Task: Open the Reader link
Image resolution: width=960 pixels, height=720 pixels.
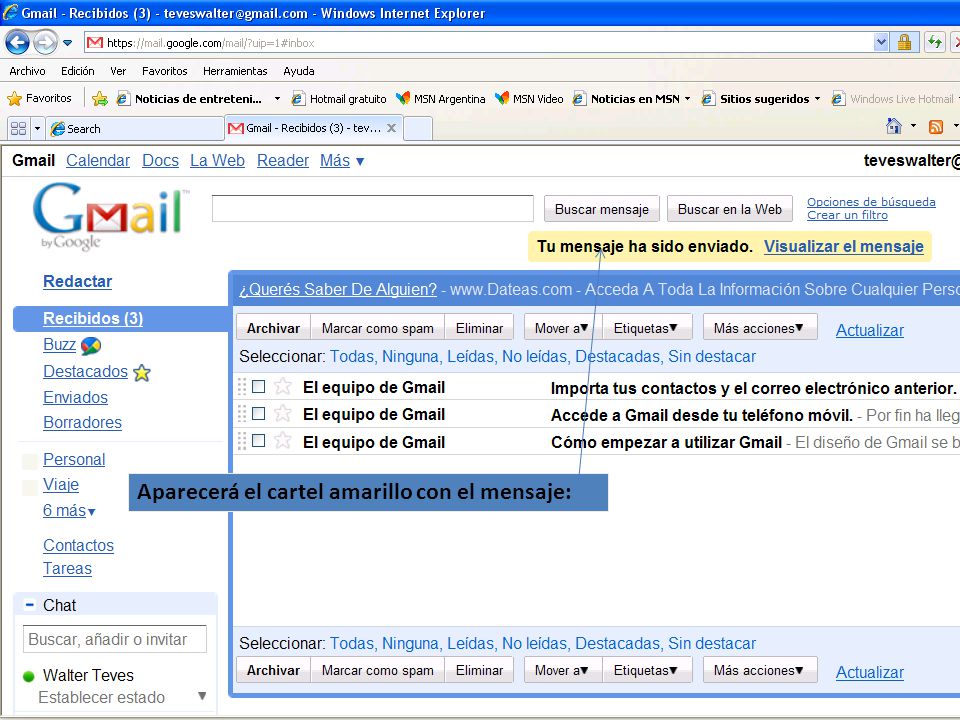Action: click(x=283, y=160)
